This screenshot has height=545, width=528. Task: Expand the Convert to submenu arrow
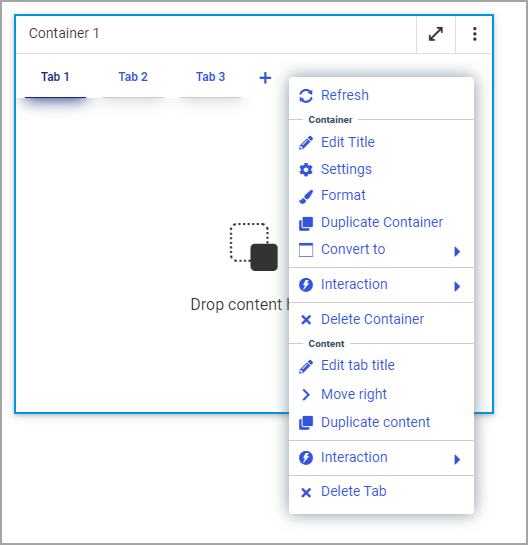click(457, 251)
